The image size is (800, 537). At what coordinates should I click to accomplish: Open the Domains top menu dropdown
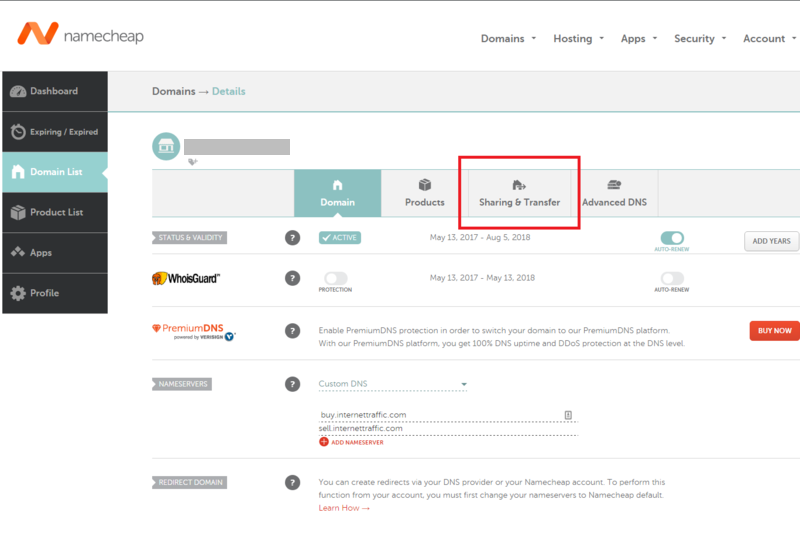(x=508, y=38)
